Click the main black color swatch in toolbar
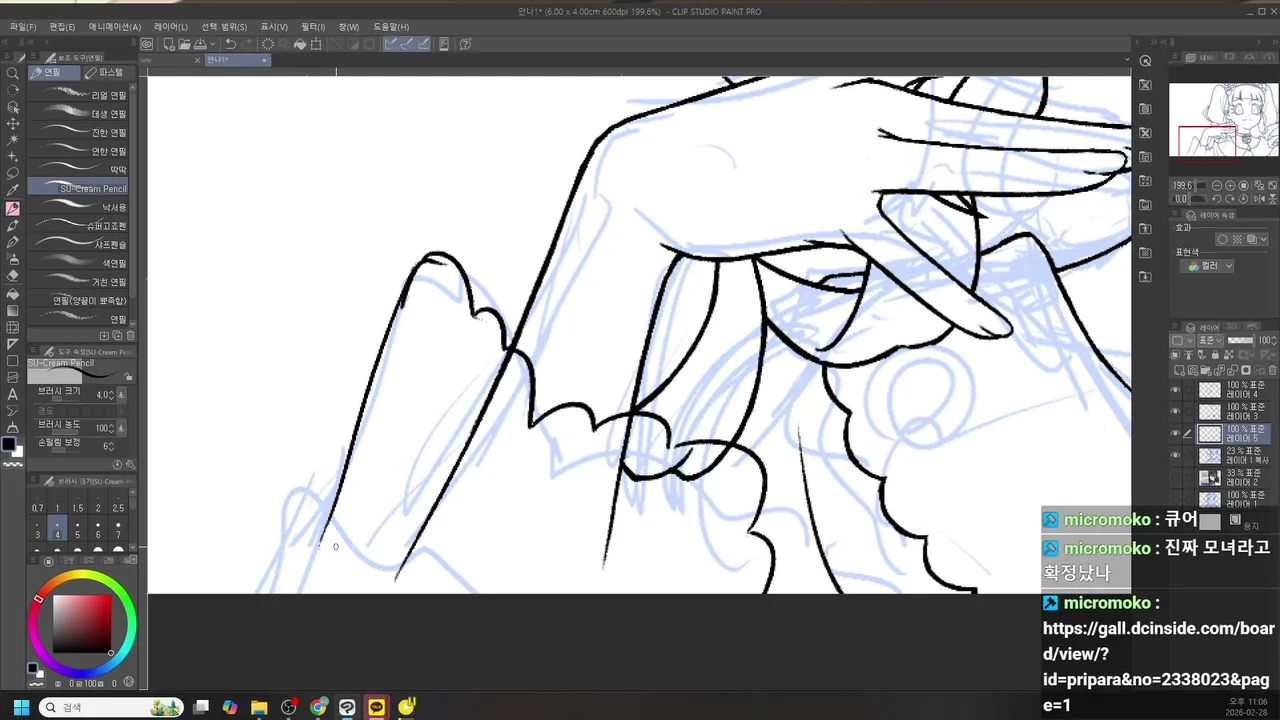Screen dimensions: 1280x720 [9, 444]
